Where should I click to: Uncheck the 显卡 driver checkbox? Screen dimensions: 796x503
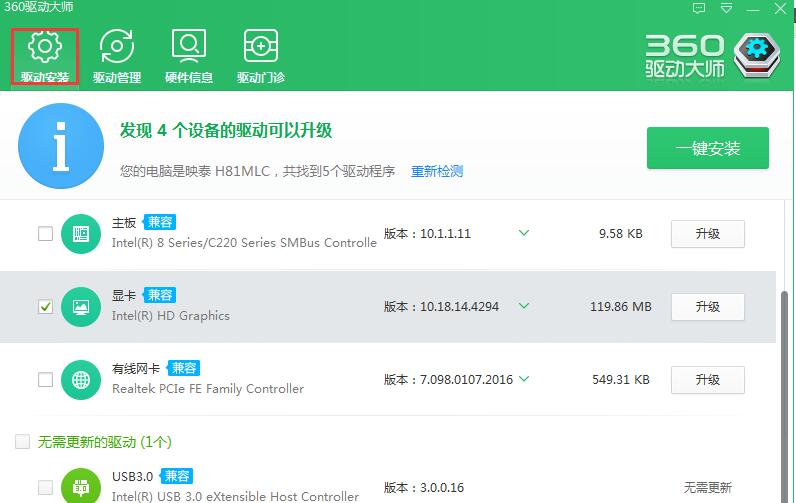click(45, 307)
